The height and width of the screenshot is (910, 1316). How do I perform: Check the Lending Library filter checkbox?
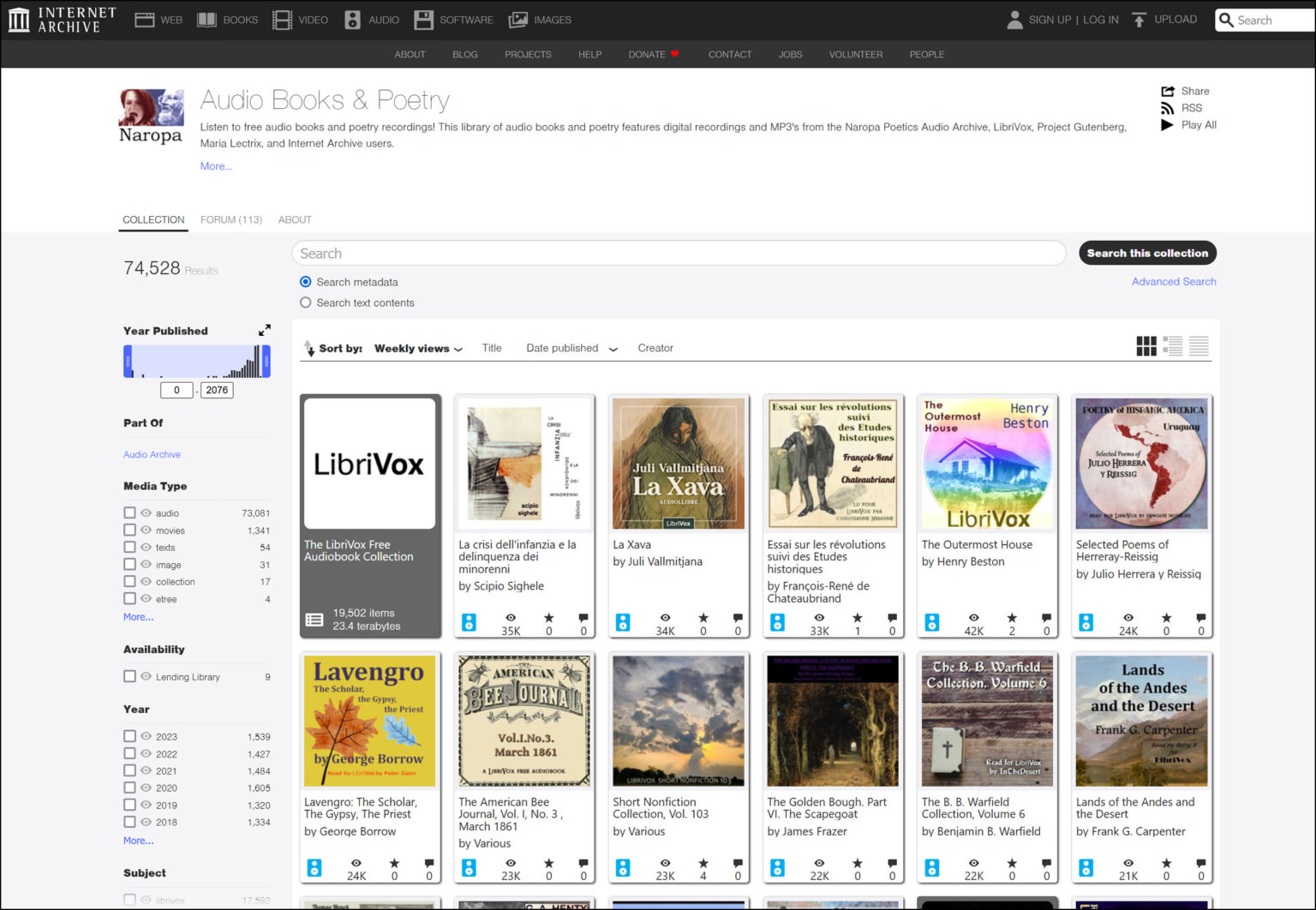129,676
